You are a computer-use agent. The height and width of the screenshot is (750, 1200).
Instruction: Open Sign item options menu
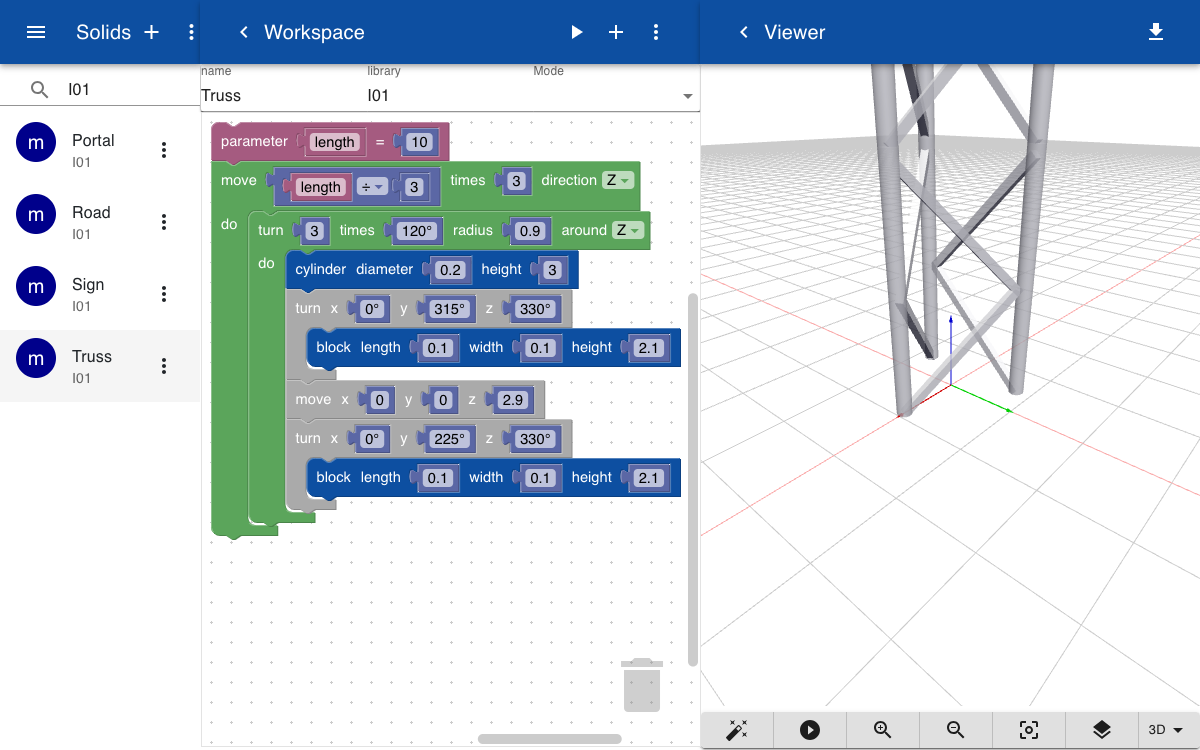click(164, 294)
